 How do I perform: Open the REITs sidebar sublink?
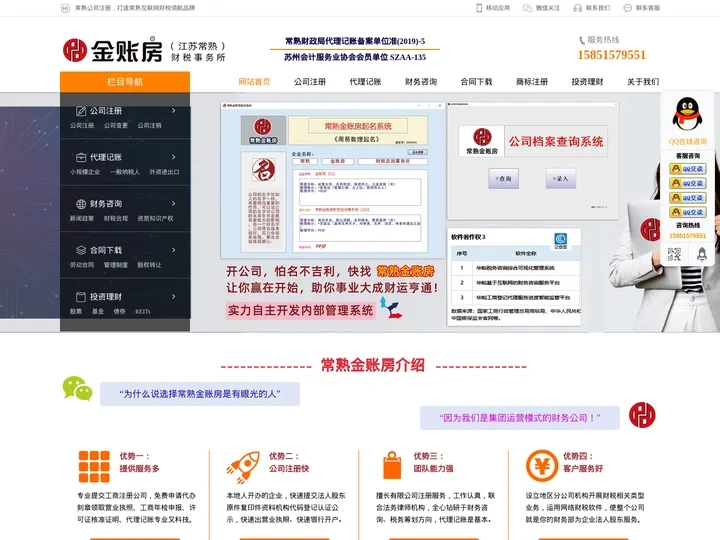143,311
